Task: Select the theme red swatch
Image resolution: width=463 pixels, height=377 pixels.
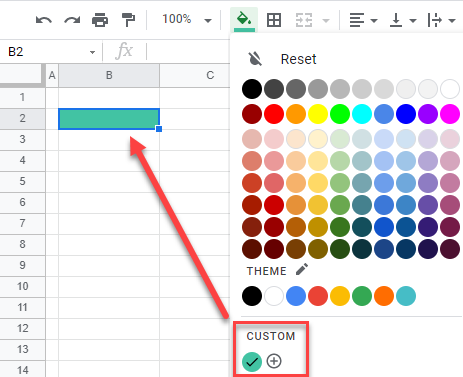Action: click(x=318, y=296)
